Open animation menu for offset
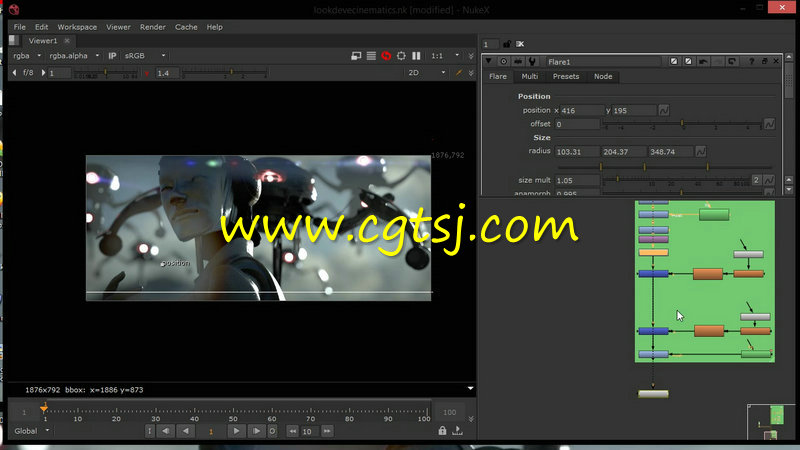 [x=769, y=124]
